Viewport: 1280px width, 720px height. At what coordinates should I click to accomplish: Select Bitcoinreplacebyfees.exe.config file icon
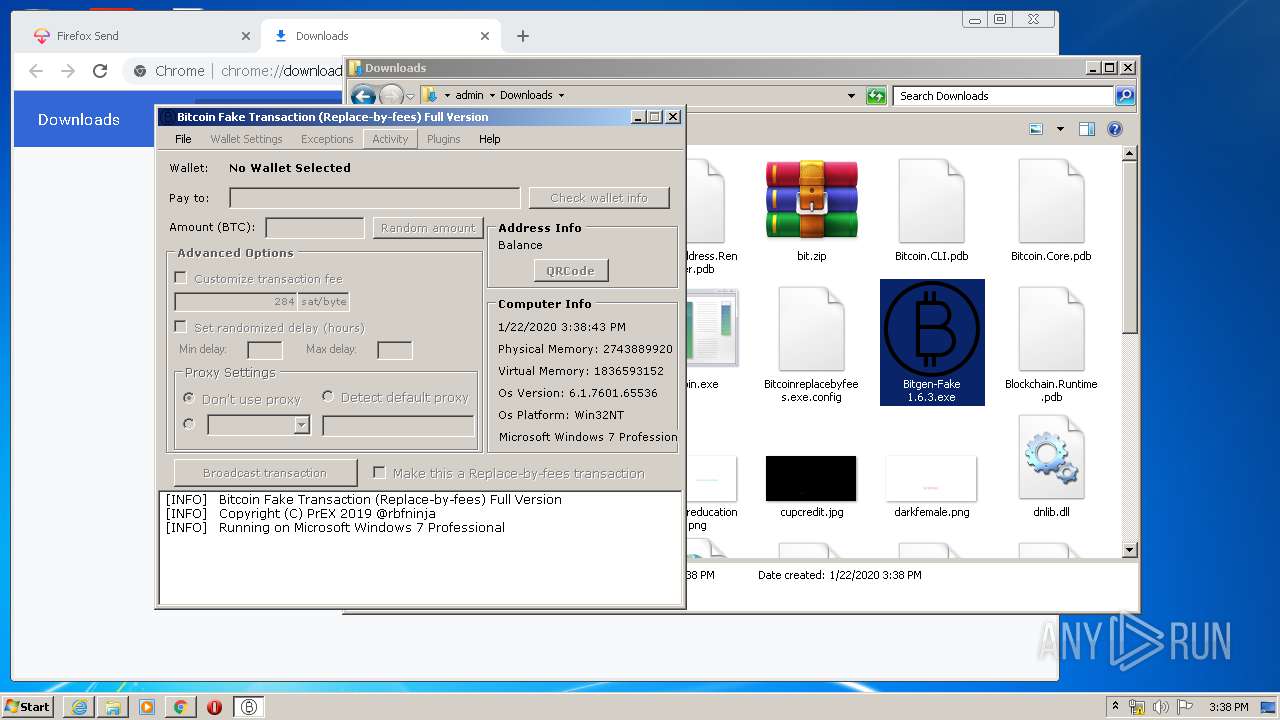[x=811, y=329]
